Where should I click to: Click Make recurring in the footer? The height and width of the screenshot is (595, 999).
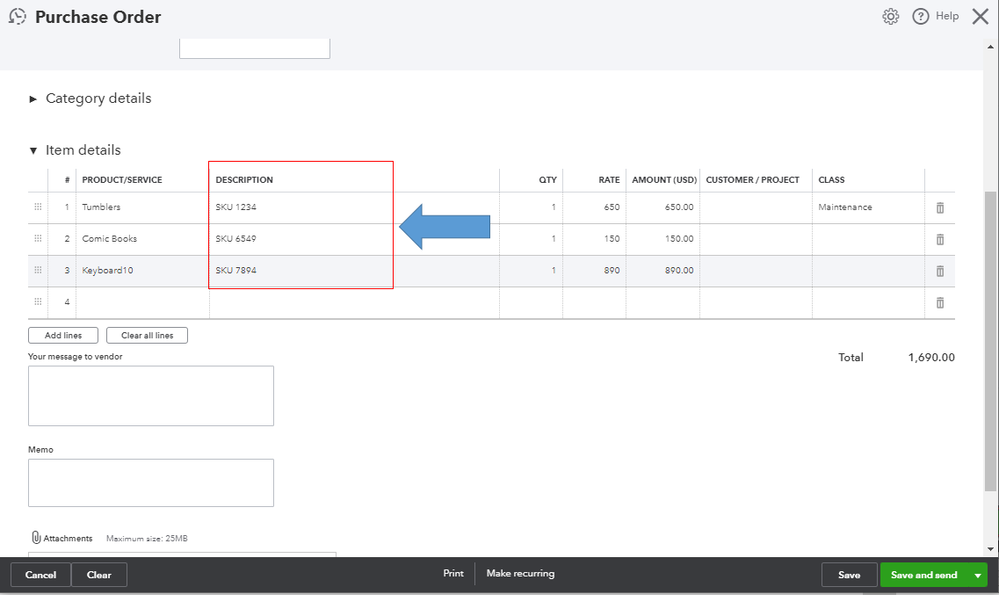click(521, 573)
